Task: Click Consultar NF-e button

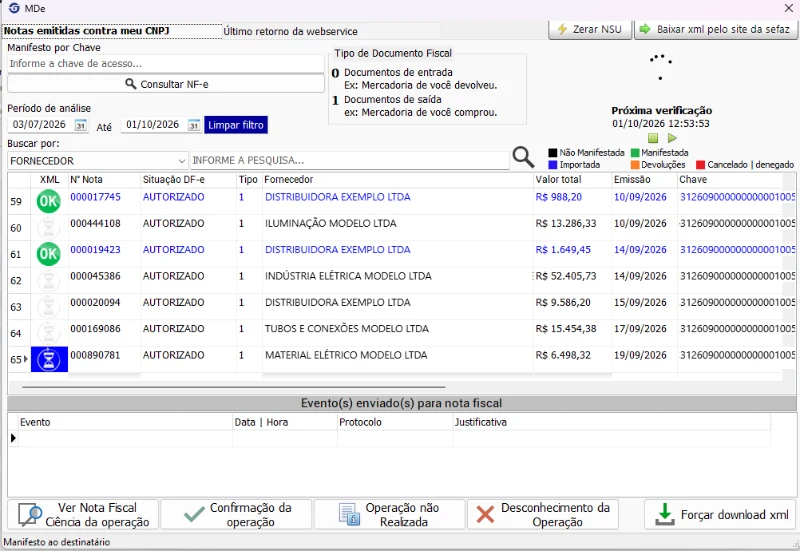Action: [166, 84]
